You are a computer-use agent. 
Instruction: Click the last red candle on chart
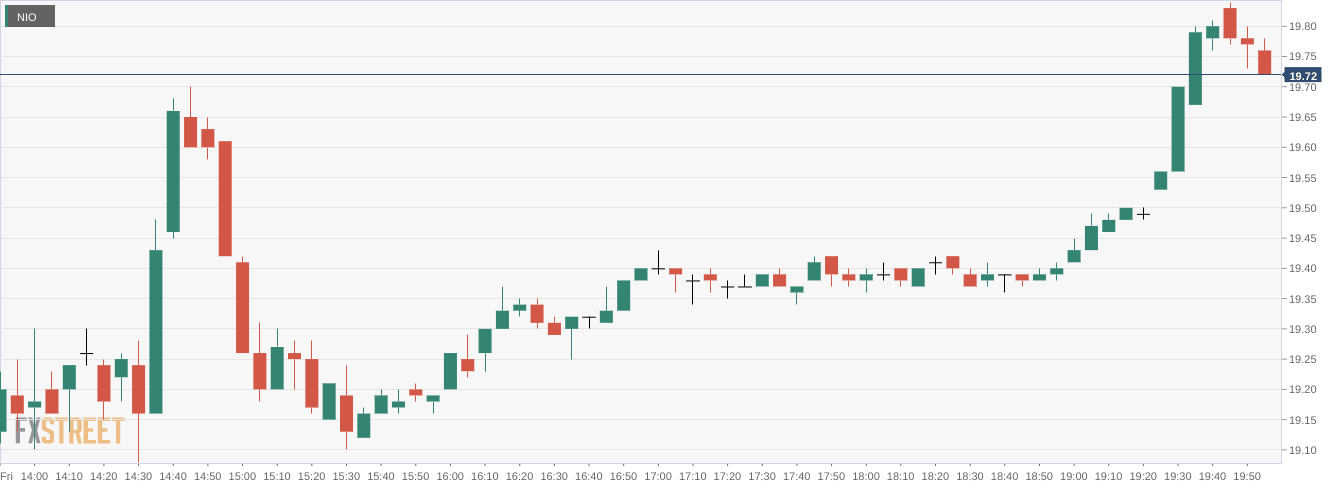coord(1264,62)
